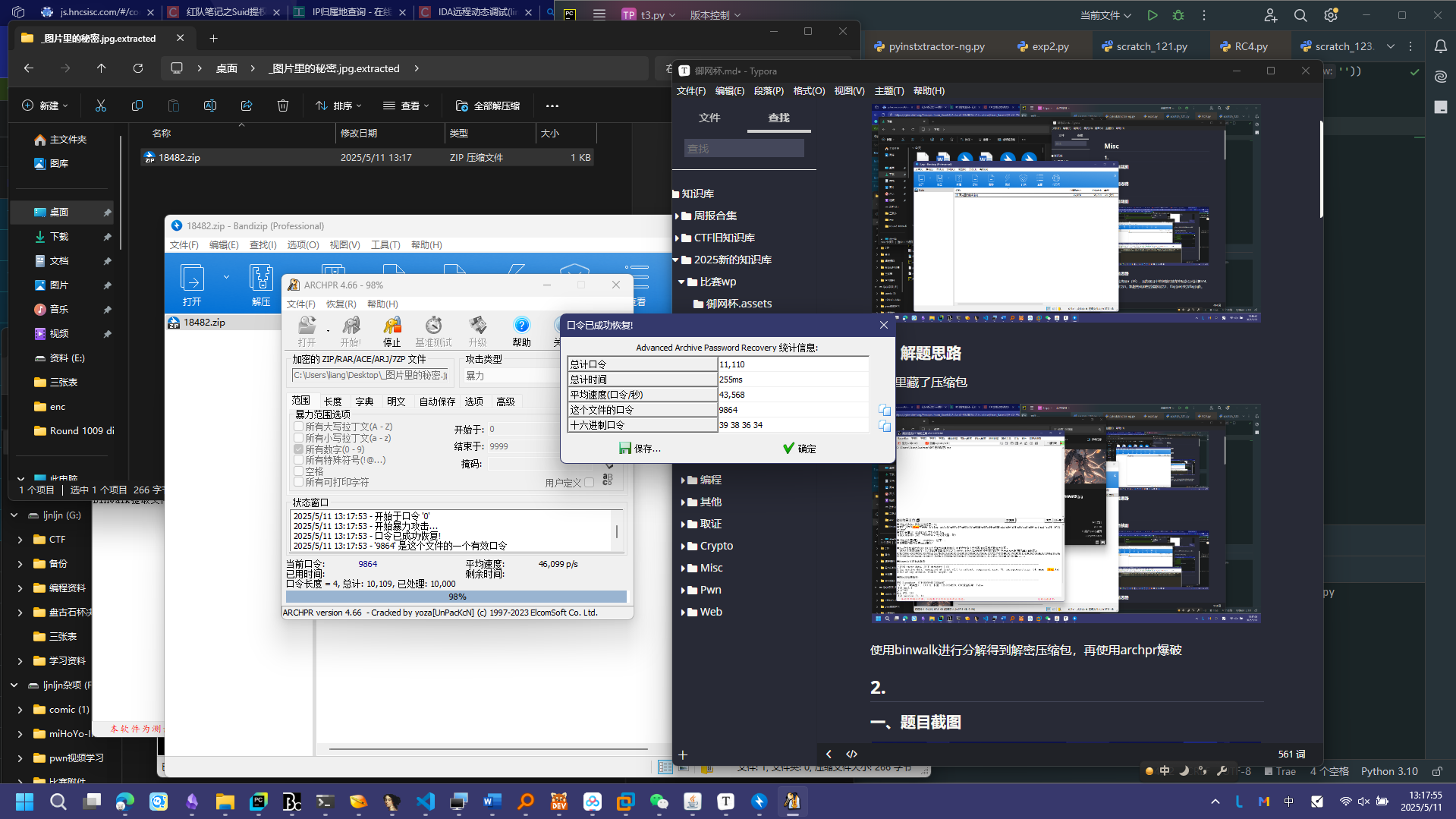Toggle 所有特殊符号(!@...) checkbox
Viewport: 1456px width, 819px height.
(299, 460)
